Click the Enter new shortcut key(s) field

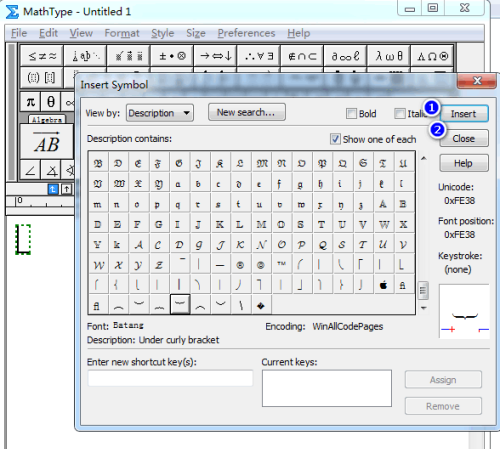[x=170, y=378]
